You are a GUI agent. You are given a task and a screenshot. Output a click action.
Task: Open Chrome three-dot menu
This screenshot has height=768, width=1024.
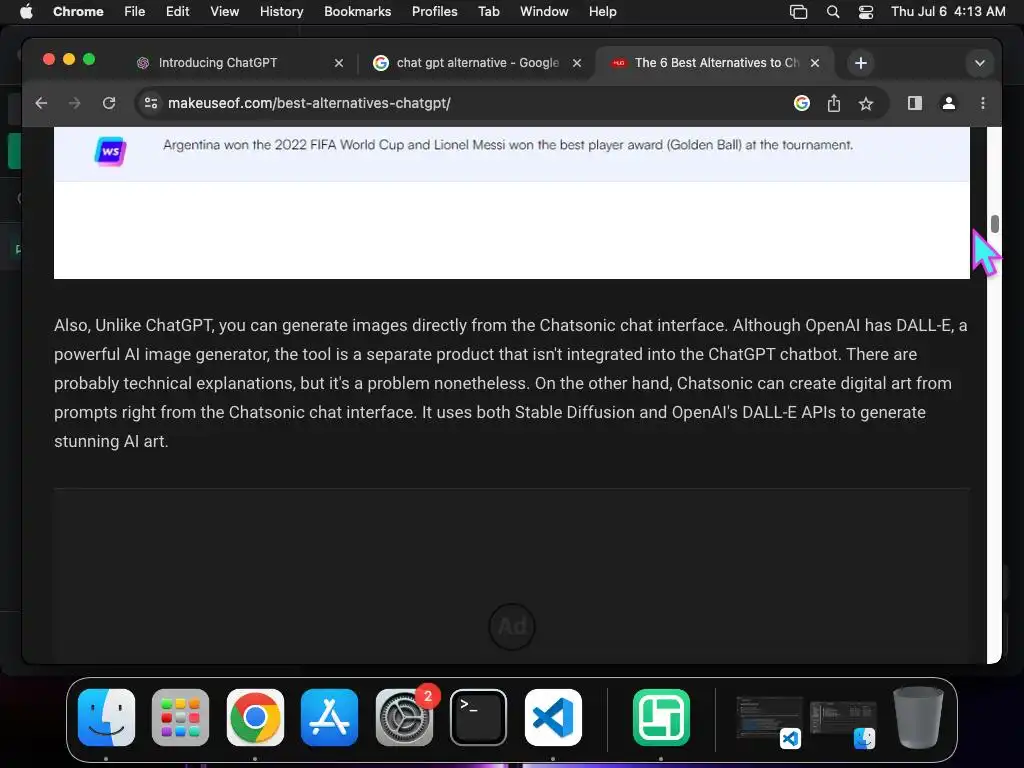click(983, 103)
